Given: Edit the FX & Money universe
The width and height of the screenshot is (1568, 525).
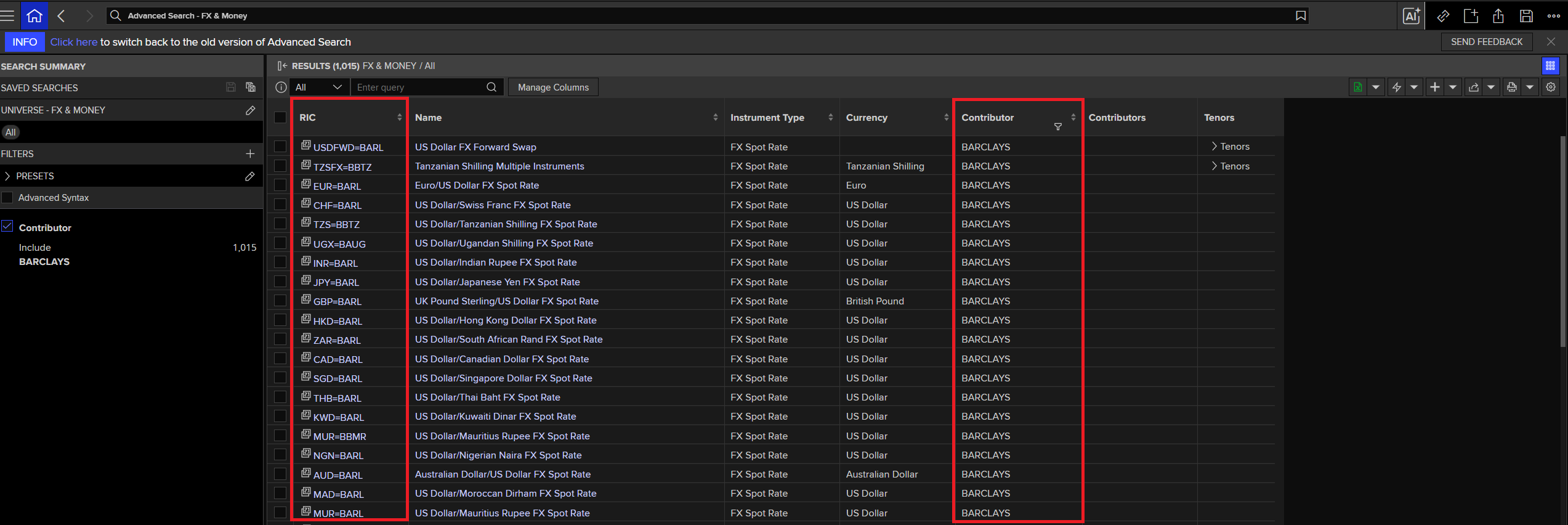Looking at the screenshot, I should pyautogui.click(x=250, y=110).
